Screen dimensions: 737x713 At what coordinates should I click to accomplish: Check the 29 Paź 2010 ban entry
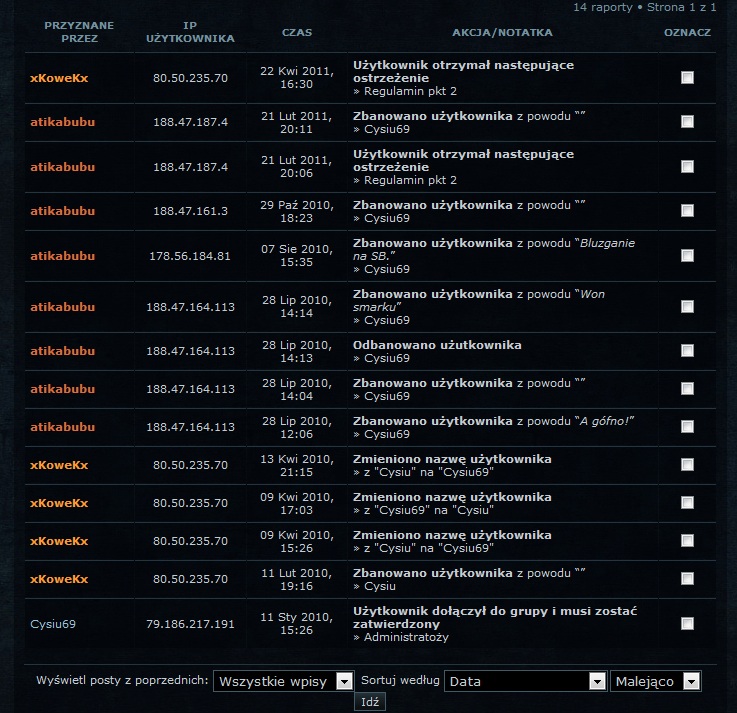(687, 211)
